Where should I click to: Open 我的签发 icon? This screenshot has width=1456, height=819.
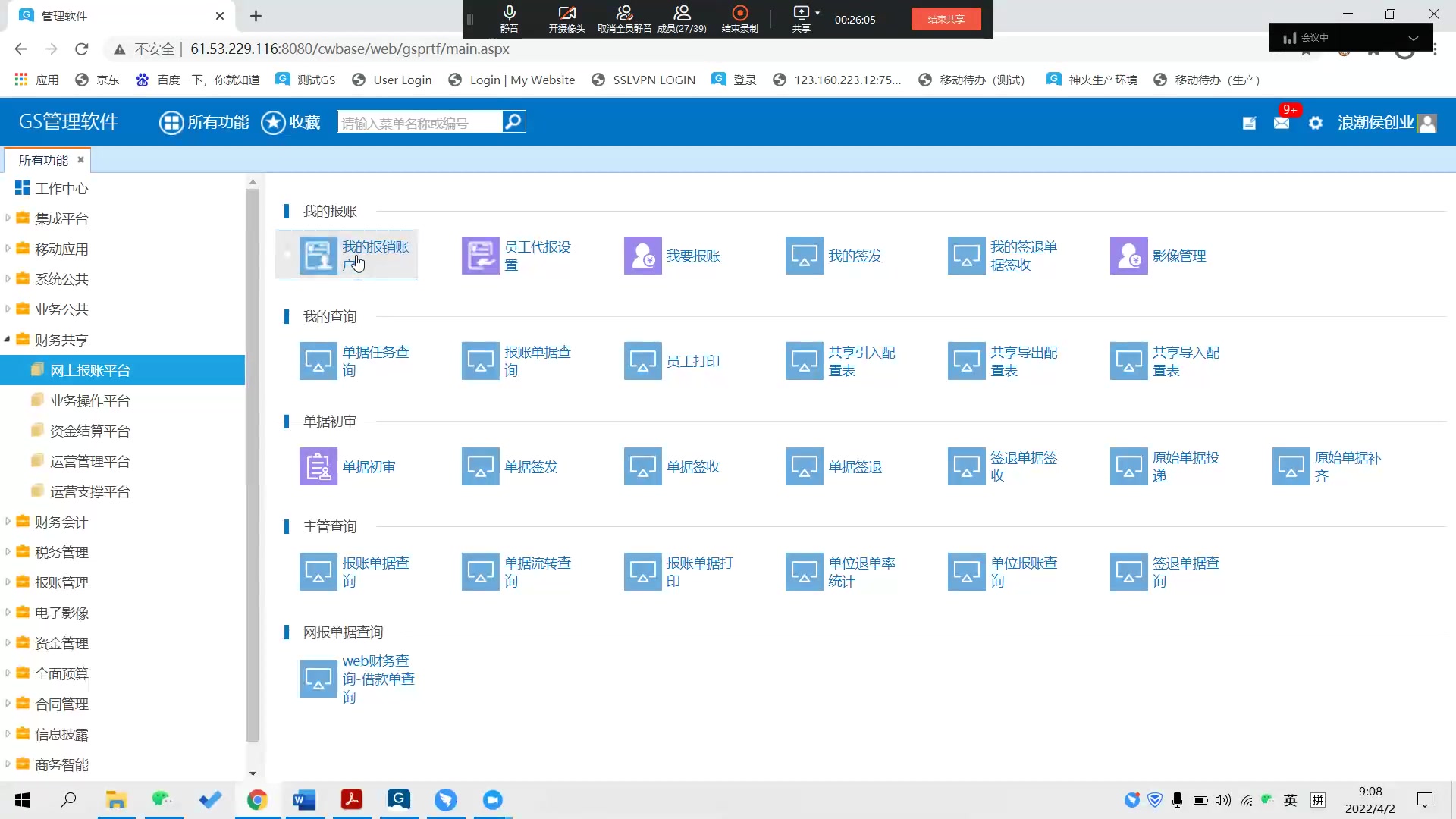805,256
